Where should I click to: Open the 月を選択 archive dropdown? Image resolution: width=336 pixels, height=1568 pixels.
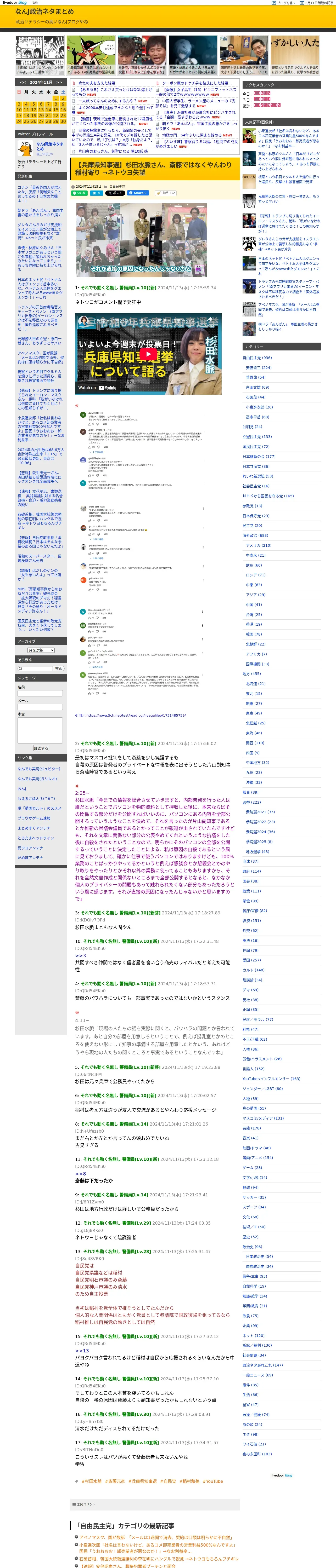click(x=40, y=650)
